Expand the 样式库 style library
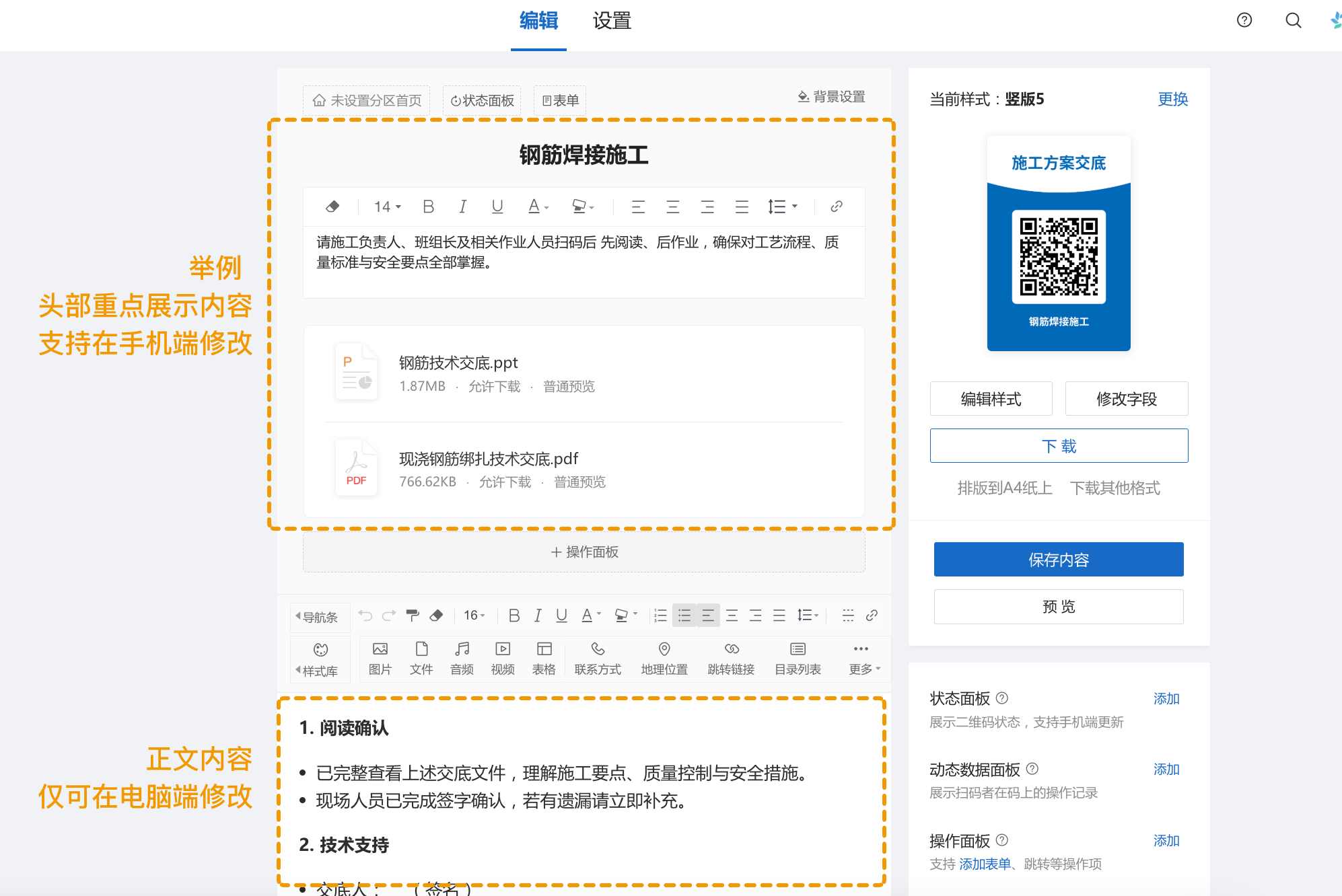 click(320, 659)
